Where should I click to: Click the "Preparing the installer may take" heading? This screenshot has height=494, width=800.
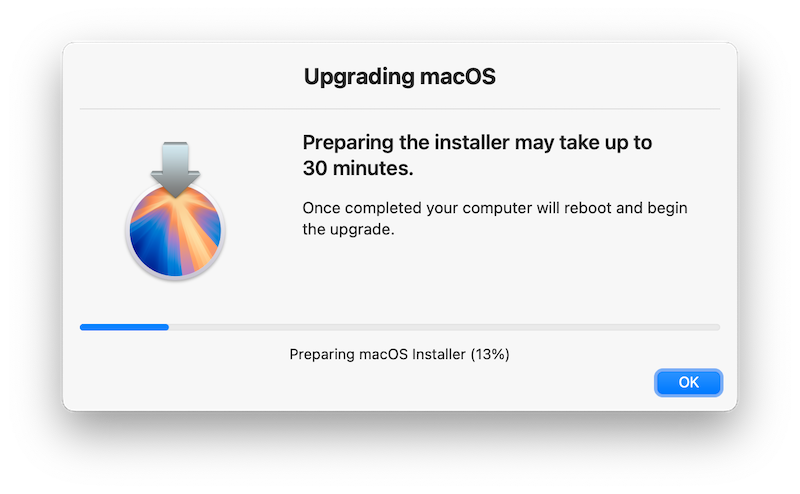428,142
